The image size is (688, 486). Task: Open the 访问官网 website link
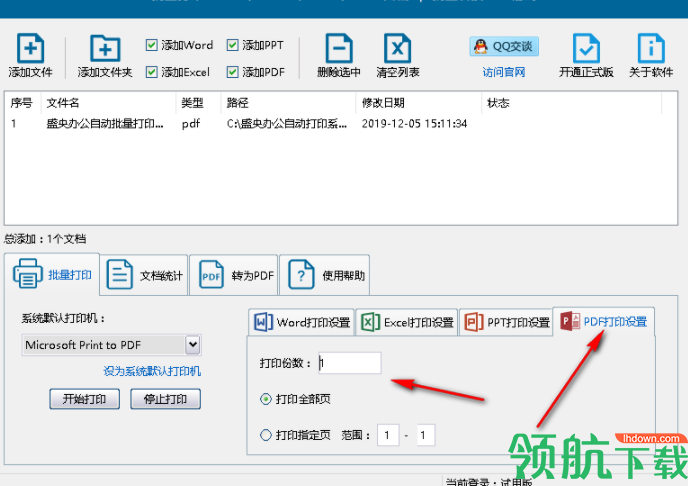click(x=504, y=72)
